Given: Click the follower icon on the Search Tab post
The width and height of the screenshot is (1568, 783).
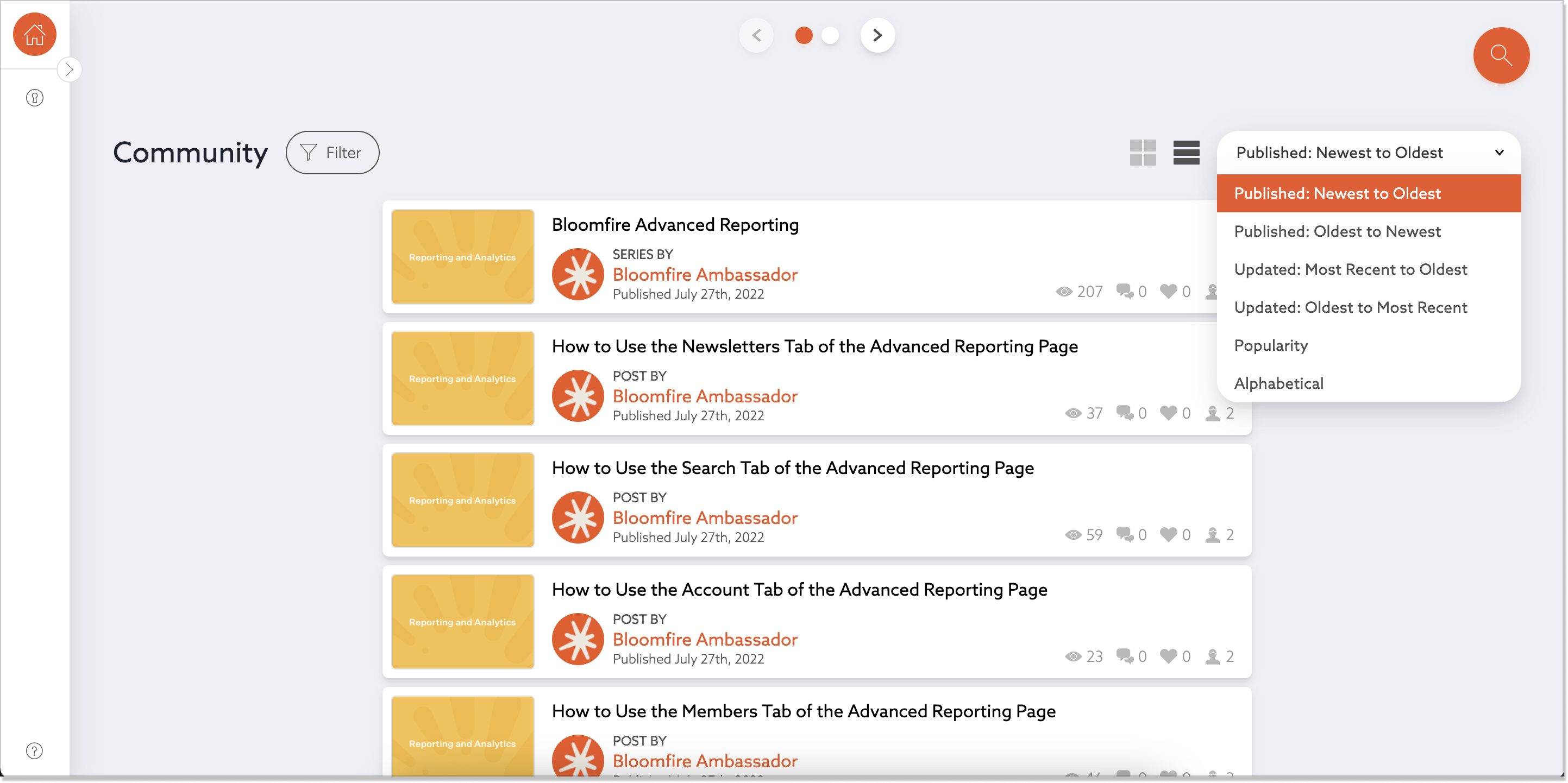Looking at the screenshot, I should pos(1212,535).
